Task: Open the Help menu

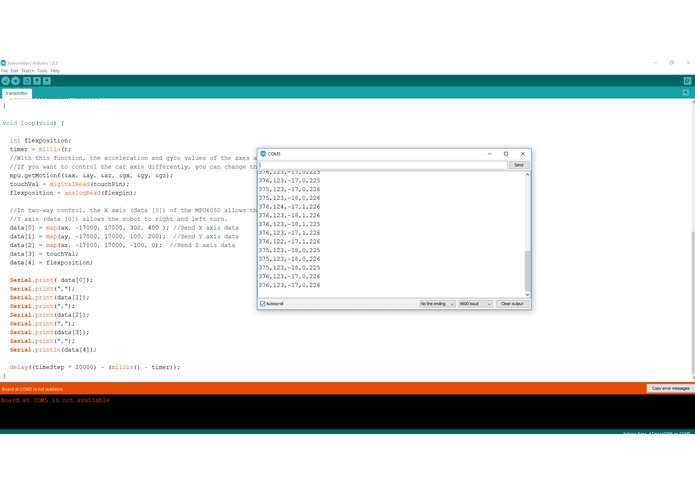Action: tap(55, 71)
